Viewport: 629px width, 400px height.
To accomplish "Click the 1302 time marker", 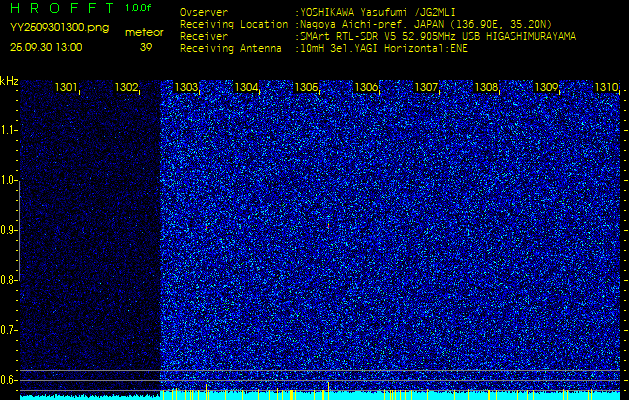I will 126,87.
